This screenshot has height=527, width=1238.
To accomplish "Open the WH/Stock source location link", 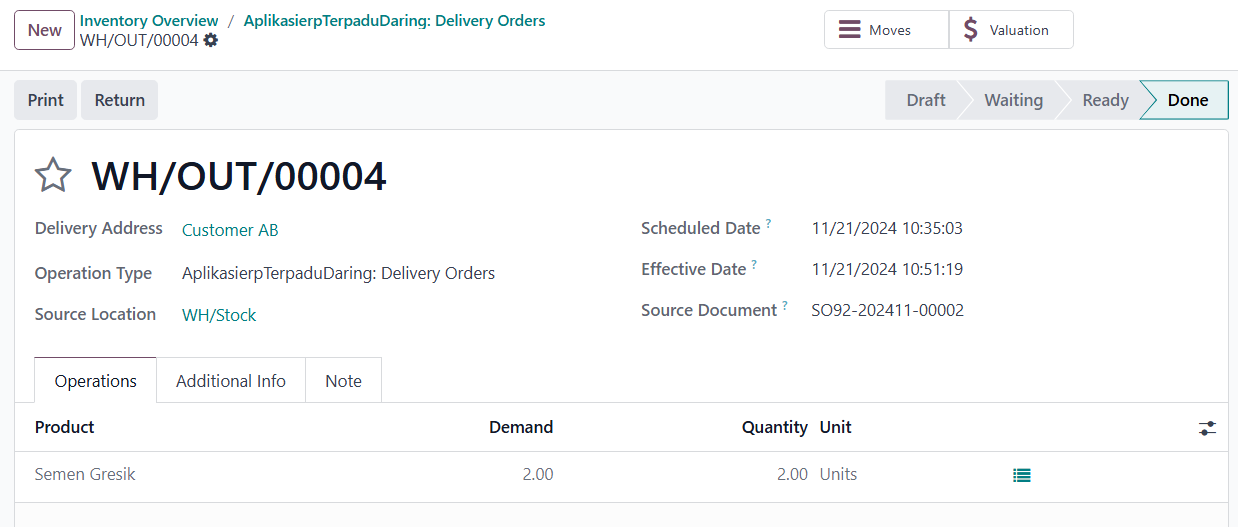I will point(219,315).
